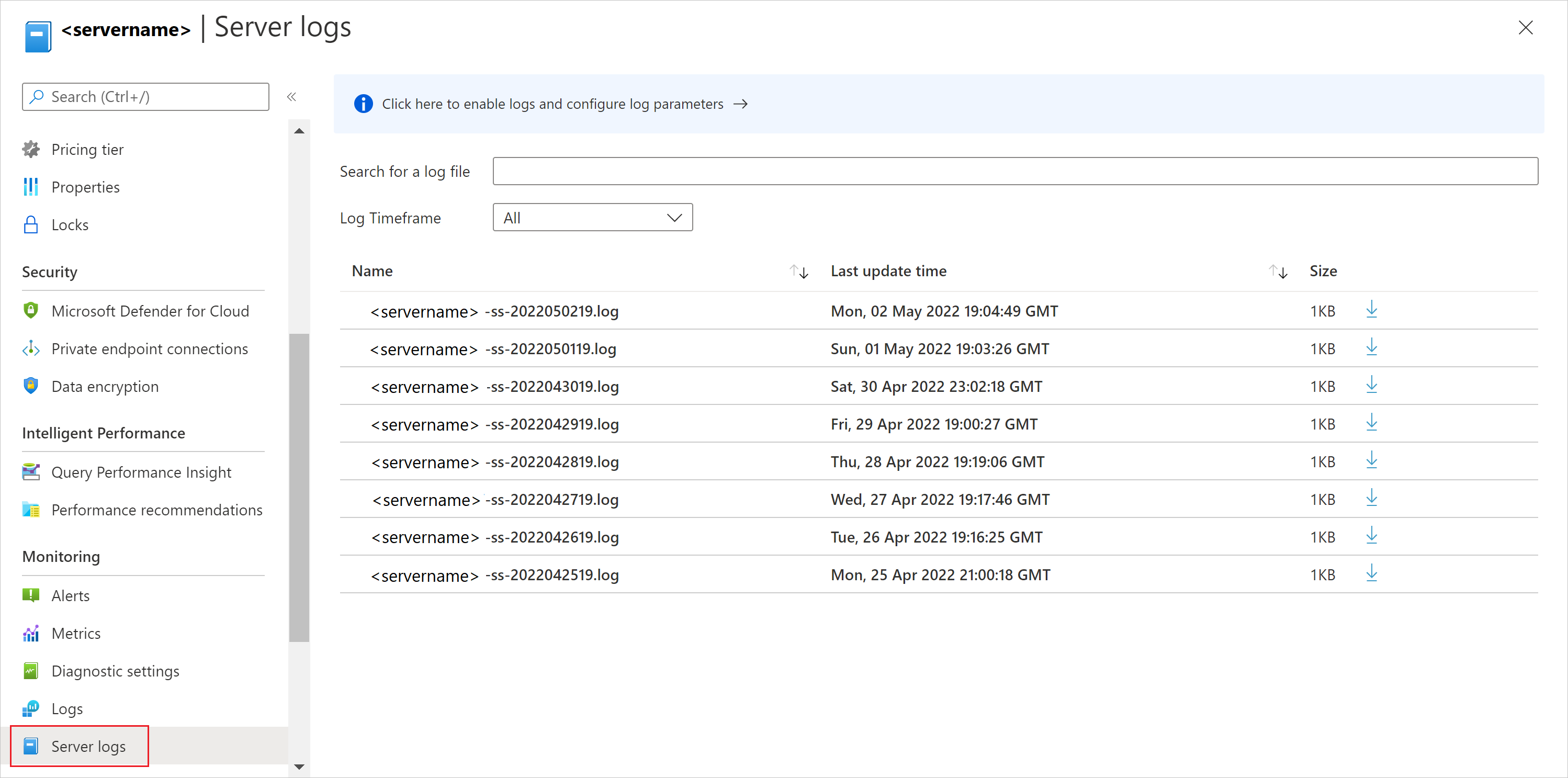Download the 2022050219 log file
The height and width of the screenshot is (778, 1568).
pyautogui.click(x=1372, y=310)
